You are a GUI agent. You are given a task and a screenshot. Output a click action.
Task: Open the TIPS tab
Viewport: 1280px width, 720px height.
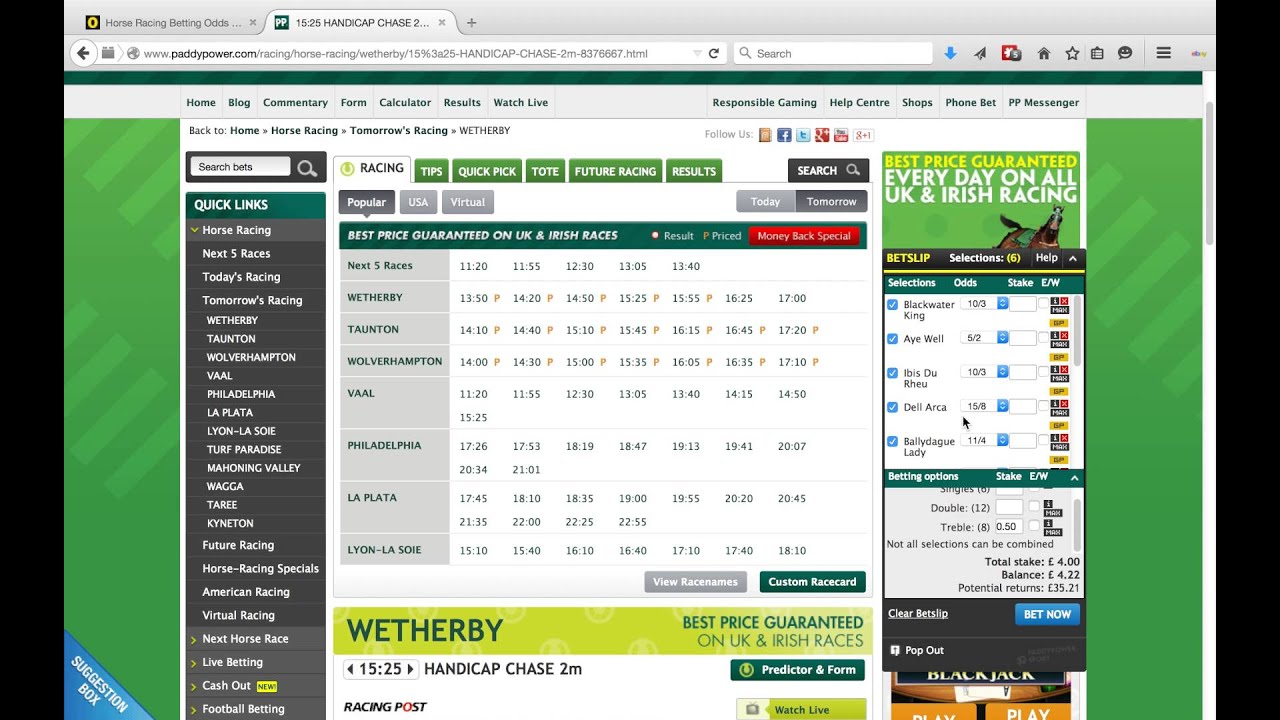tap(431, 171)
